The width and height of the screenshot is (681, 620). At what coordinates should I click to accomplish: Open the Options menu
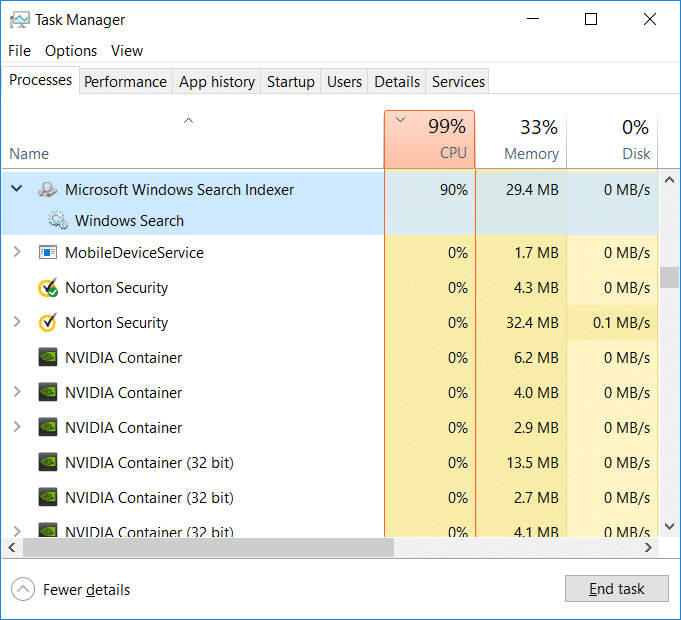point(71,51)
